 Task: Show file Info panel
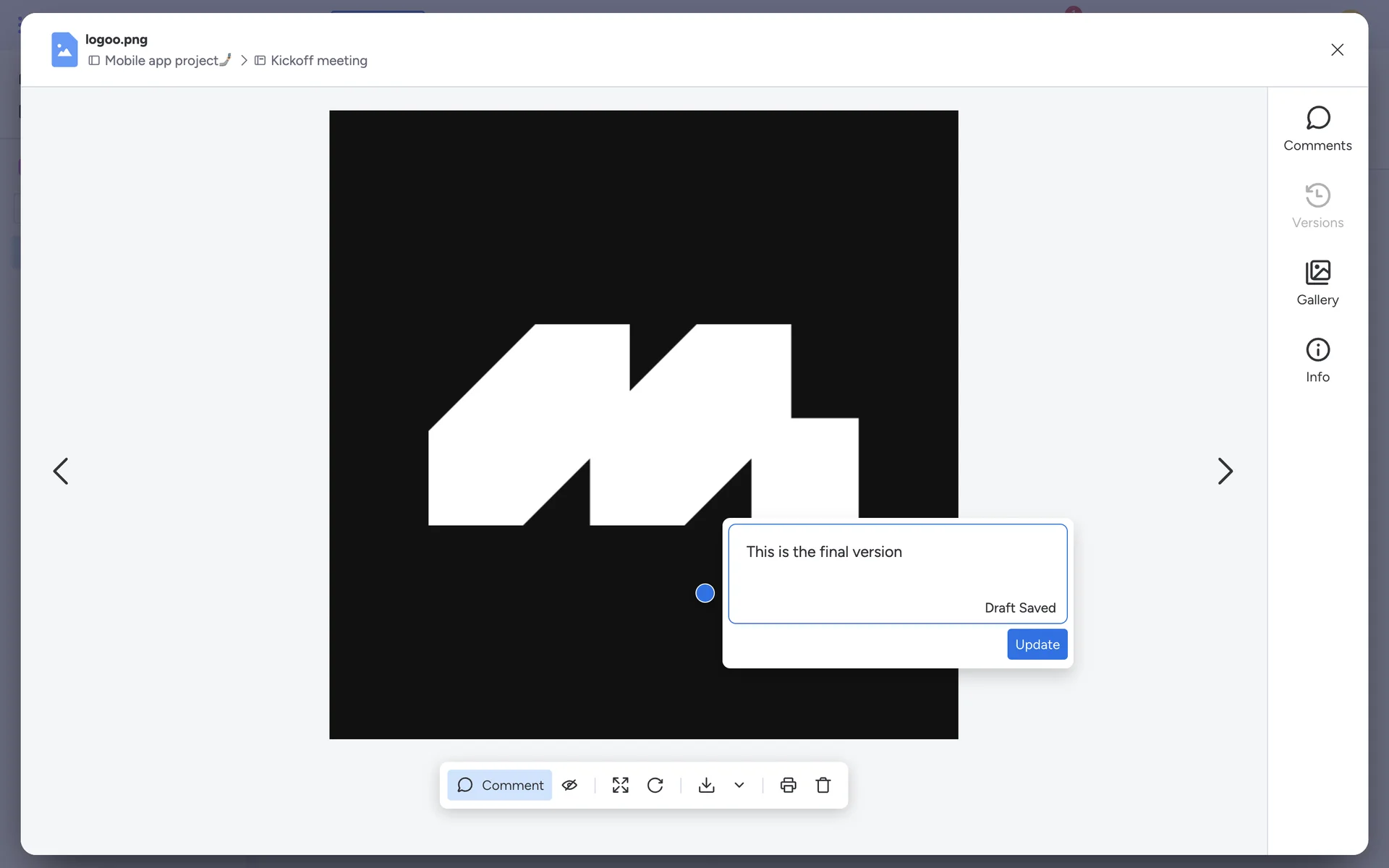click(x=1317, y=360)
